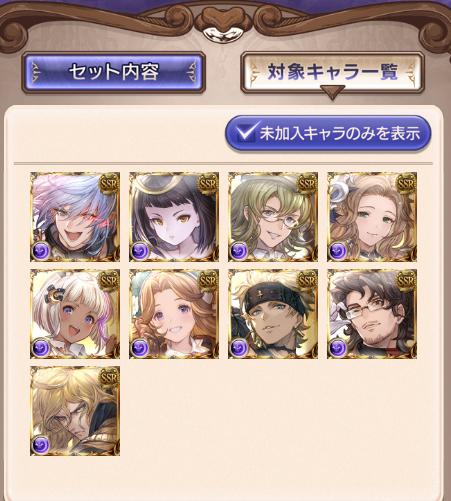Choose the green-haired character wearing glasses
This screenshot has height=501, width=451.
(x=273, y=217)
